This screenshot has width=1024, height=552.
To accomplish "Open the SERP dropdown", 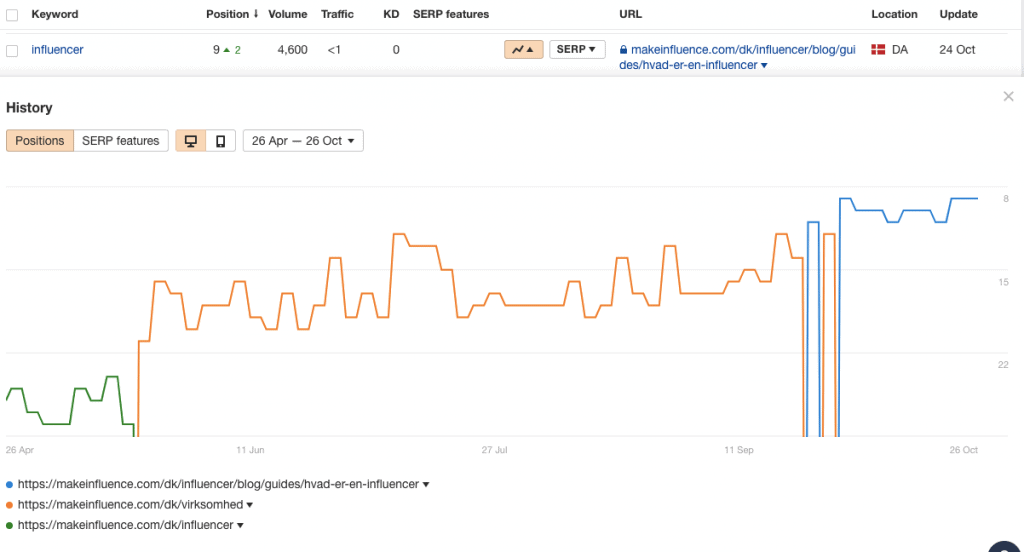I will [x=577, y=50].
